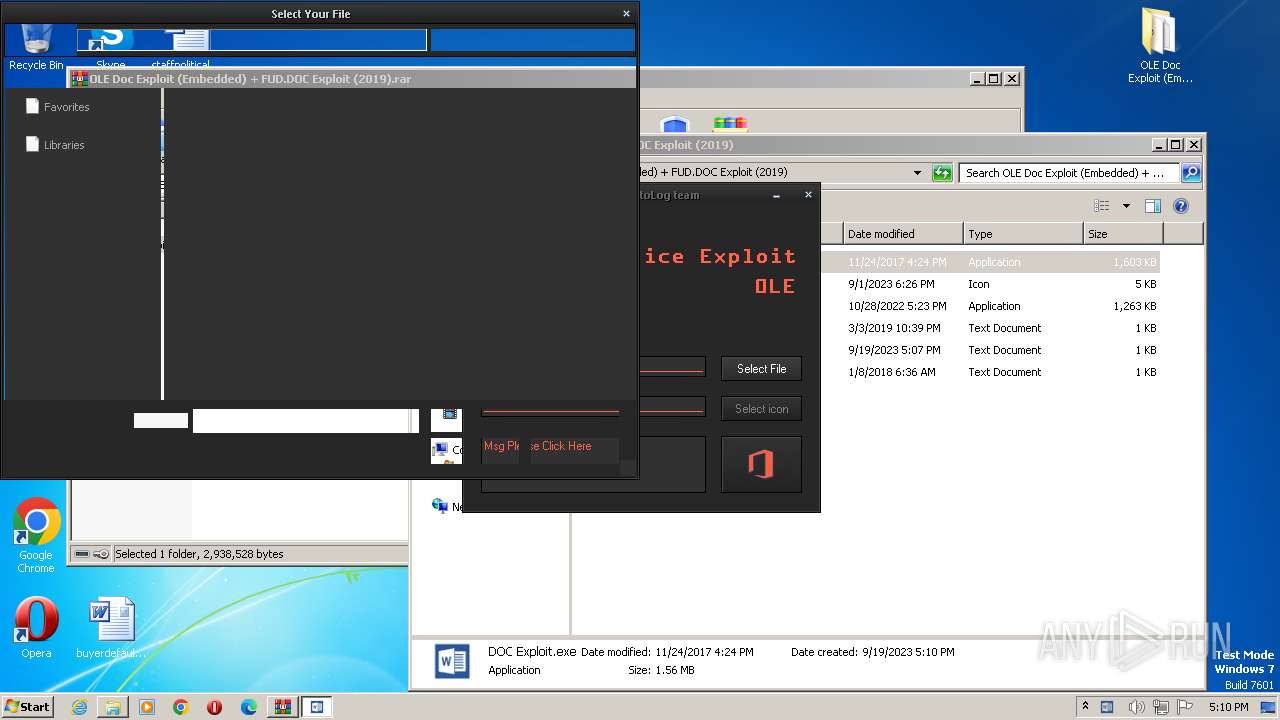Select the row dated 11/24/2017 4:24 PM
Image resolution: width=1280 pixels, height=720 pixels.
(990, 262)
